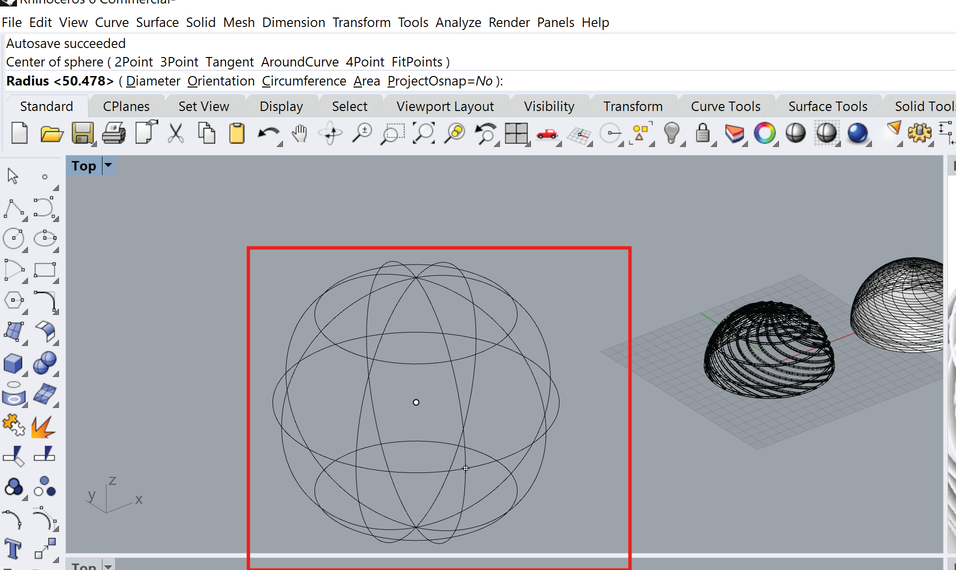The height and width of the screenshot is (570, 956).
Task: Print using the printer icon
Action: (113, 133)
